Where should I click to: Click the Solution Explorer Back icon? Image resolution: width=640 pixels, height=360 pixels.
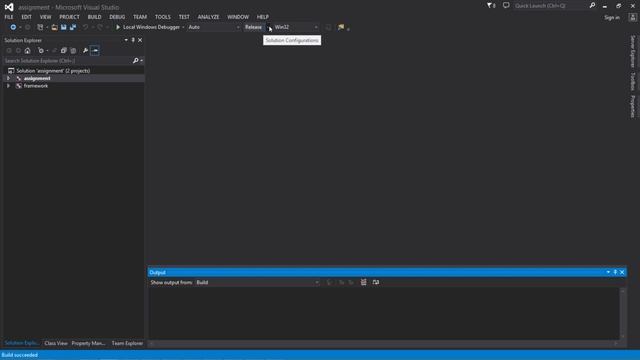coord(9,51)
